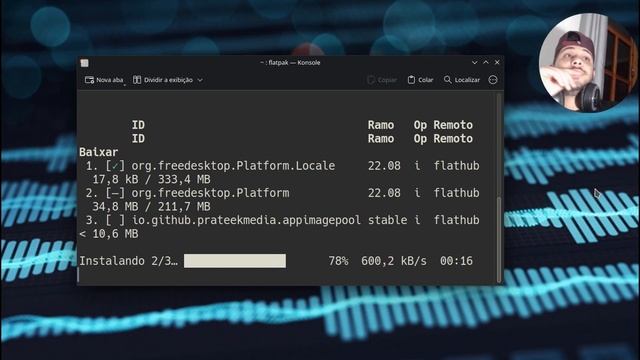Paste with the Colar button
The image size is (640, 360).
pyautogui.click(x=420, y=80)
